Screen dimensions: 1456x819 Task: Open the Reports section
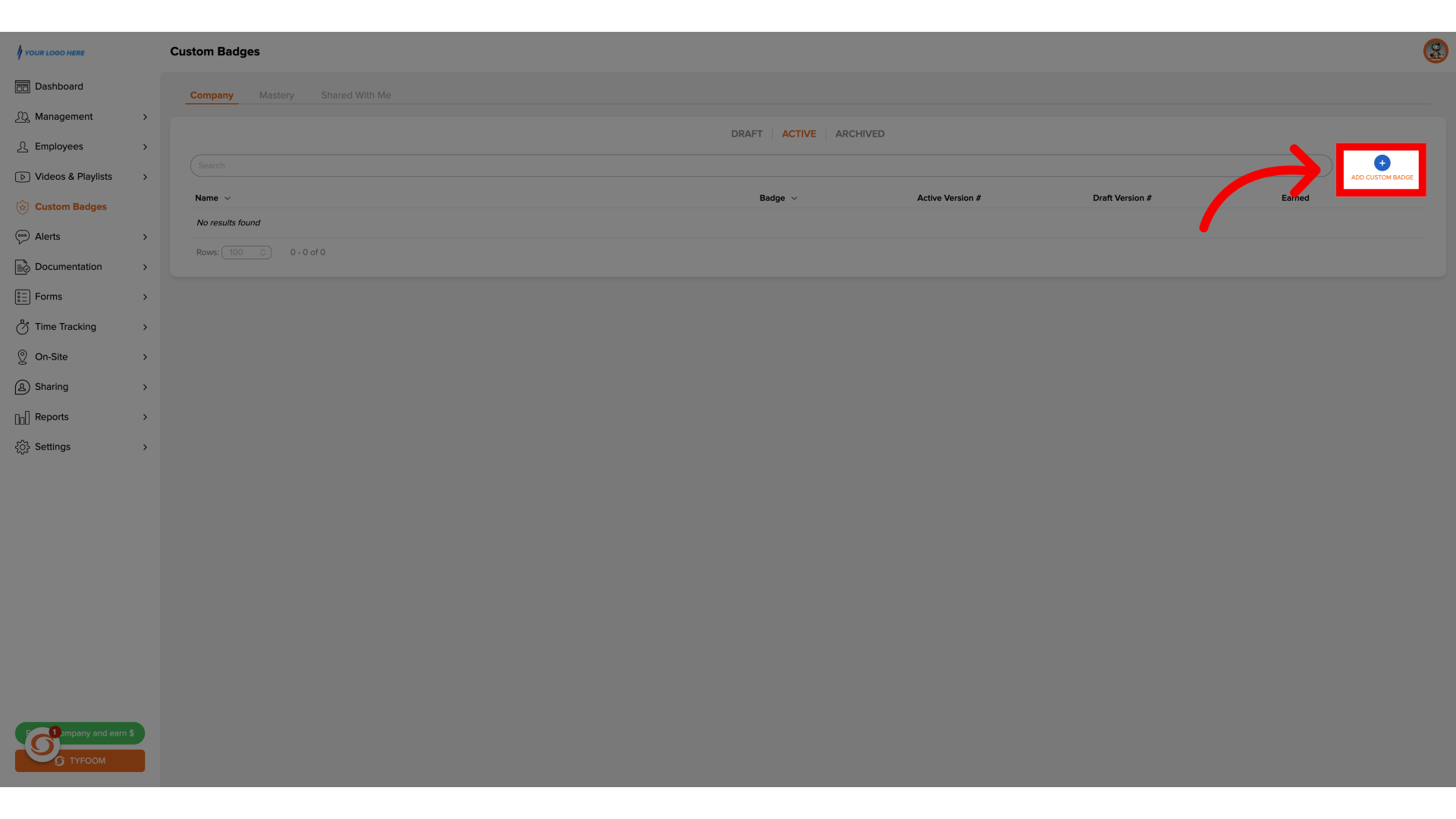(51, 416)
